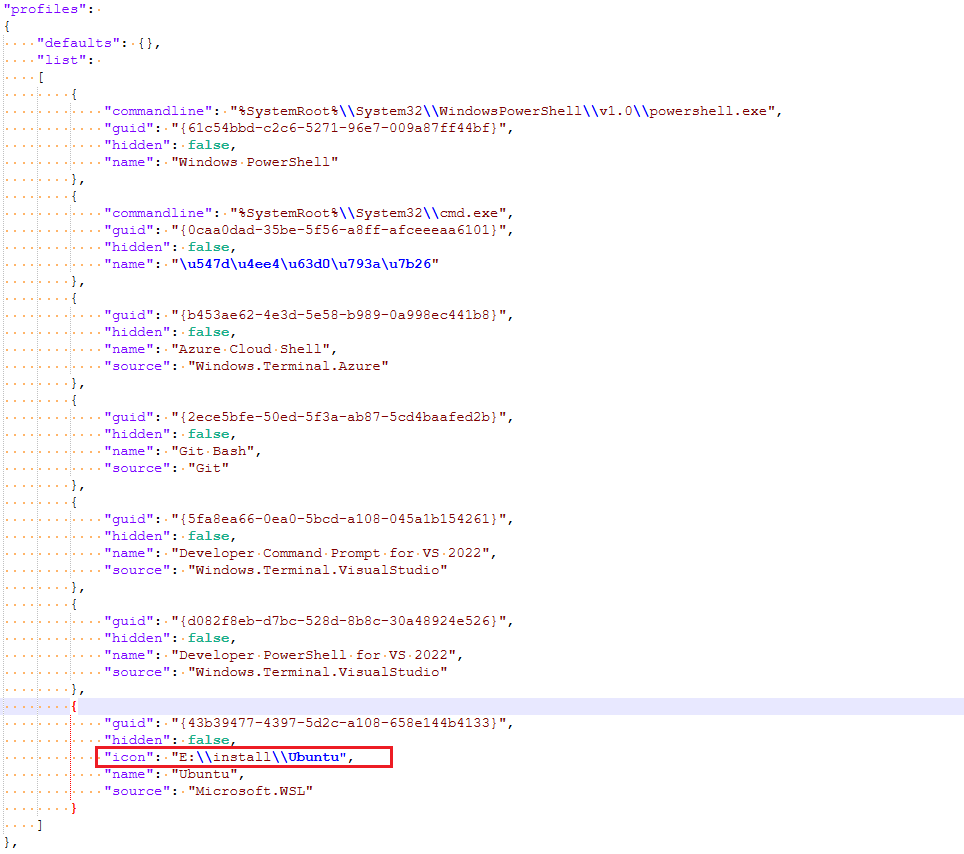The image size is (964, 854).
Task: Click hidden false in Windows PowerShell profile
Action: (208, 146)
